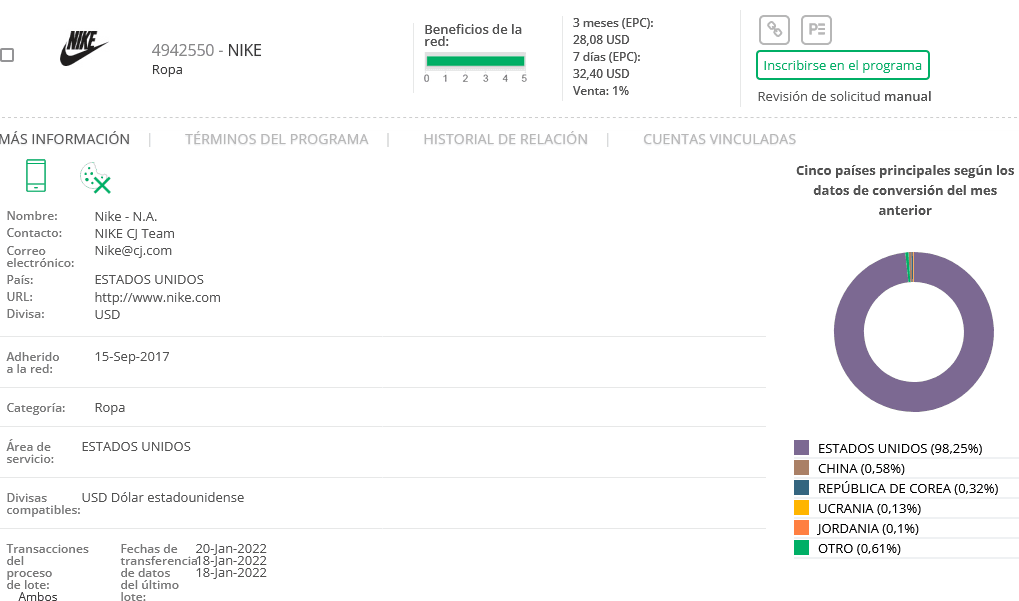1019x601 pixels.
Task: Click the green mobile phone icon
Action: tap(36, 175)
